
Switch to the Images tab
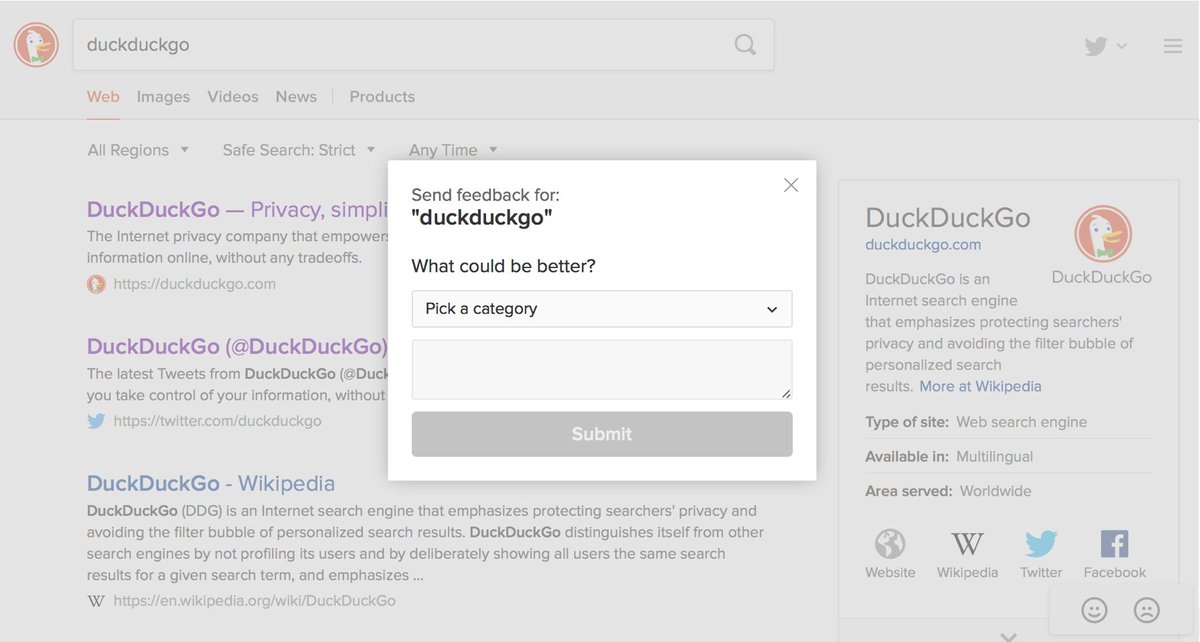[163, 97]
